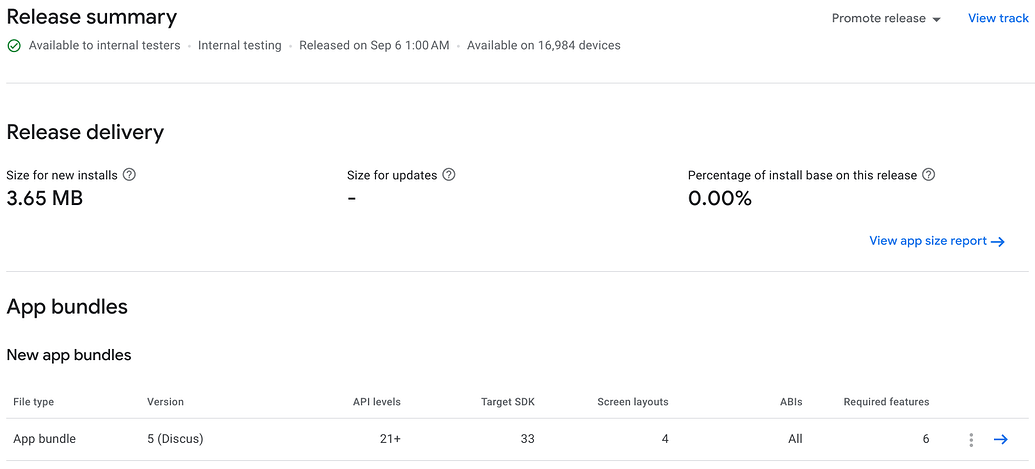Image resolution: width=1035 pixels, height=469 pixels.
Task: Open help icon for Size for new installs
Action: tap(129, 175)
